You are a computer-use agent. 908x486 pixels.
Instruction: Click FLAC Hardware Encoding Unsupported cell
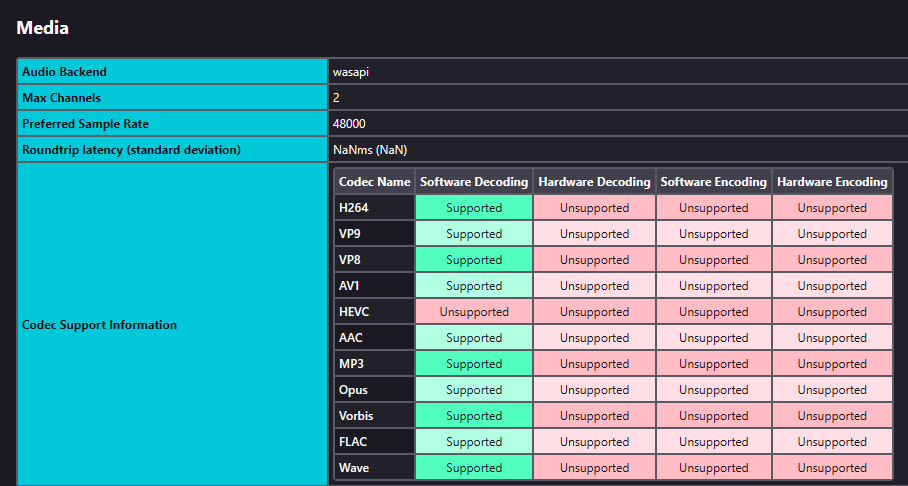[832, 442]
